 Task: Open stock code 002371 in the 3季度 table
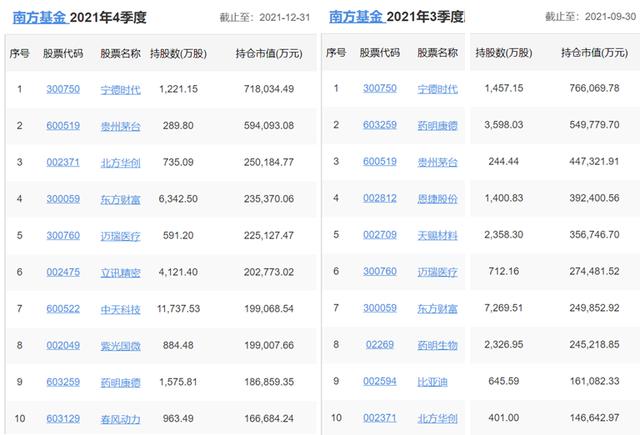pos(380,418)
